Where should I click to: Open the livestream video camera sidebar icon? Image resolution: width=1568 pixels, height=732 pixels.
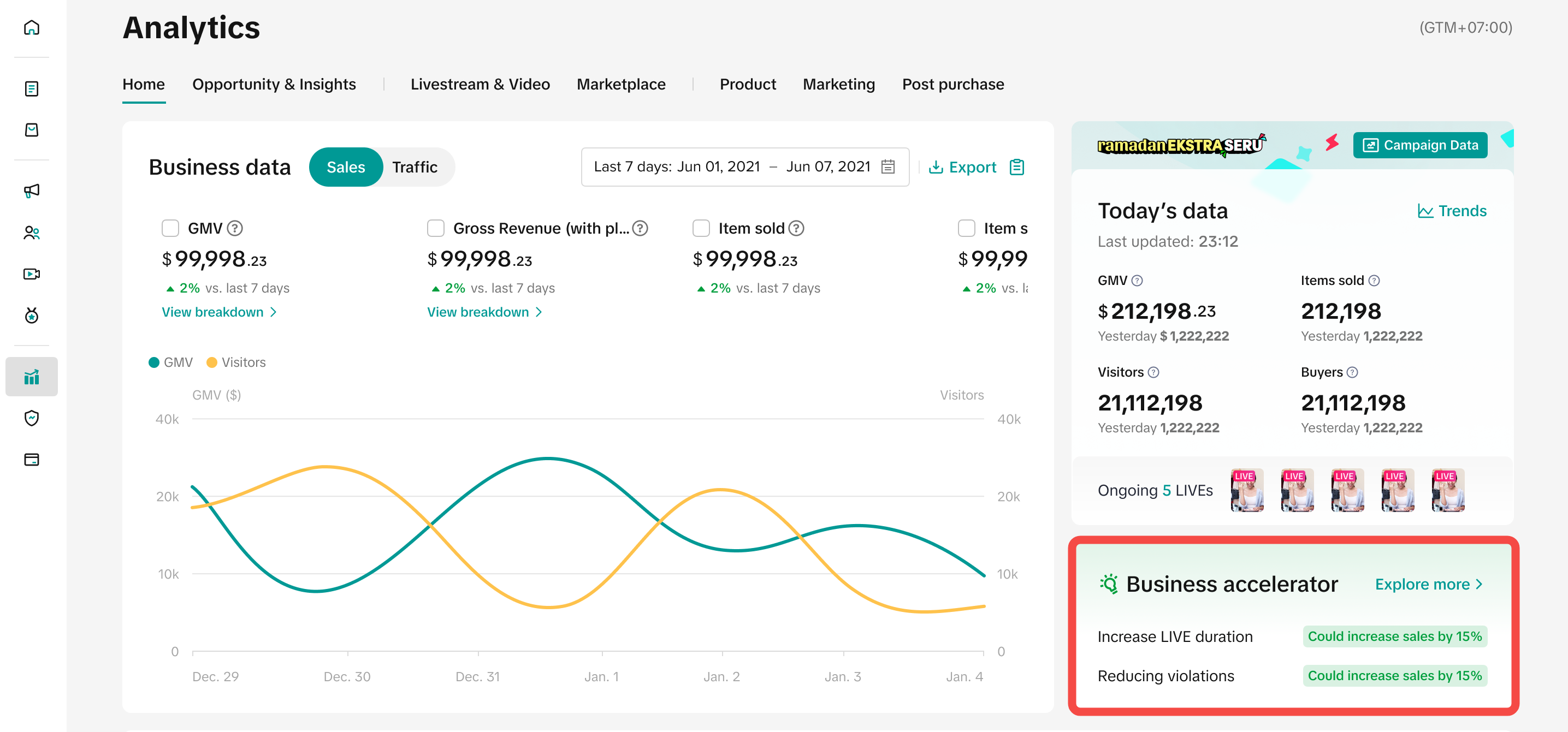coord(32,274)
